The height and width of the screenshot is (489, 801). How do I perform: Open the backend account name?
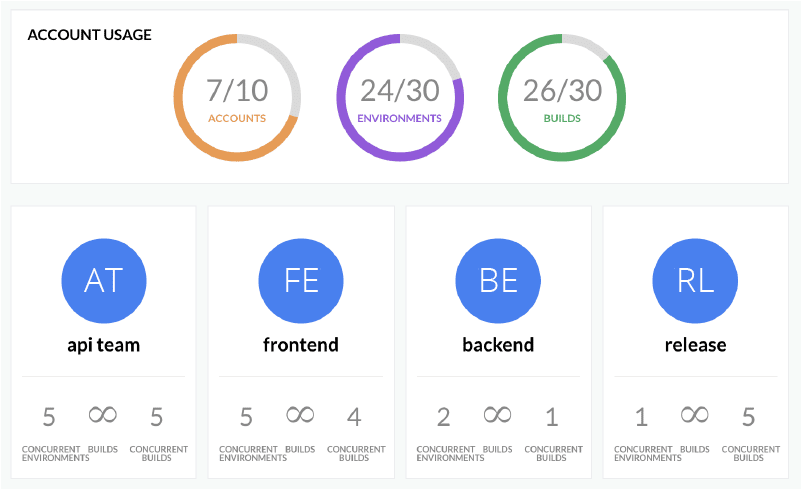(x=498, y=345)
